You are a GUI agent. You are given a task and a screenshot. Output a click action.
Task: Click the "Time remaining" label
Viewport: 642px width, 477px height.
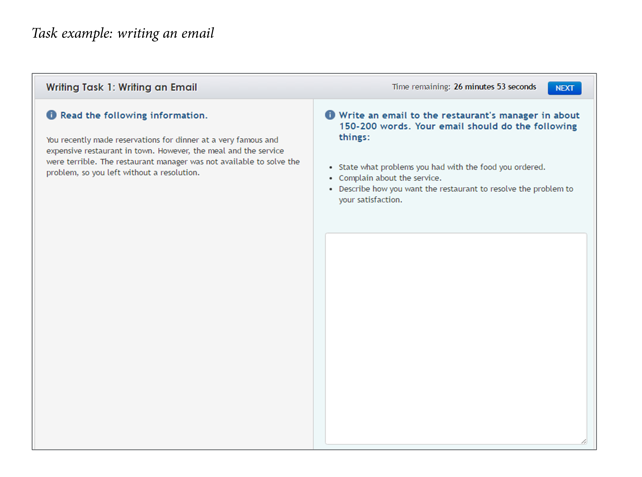[420, 87]
